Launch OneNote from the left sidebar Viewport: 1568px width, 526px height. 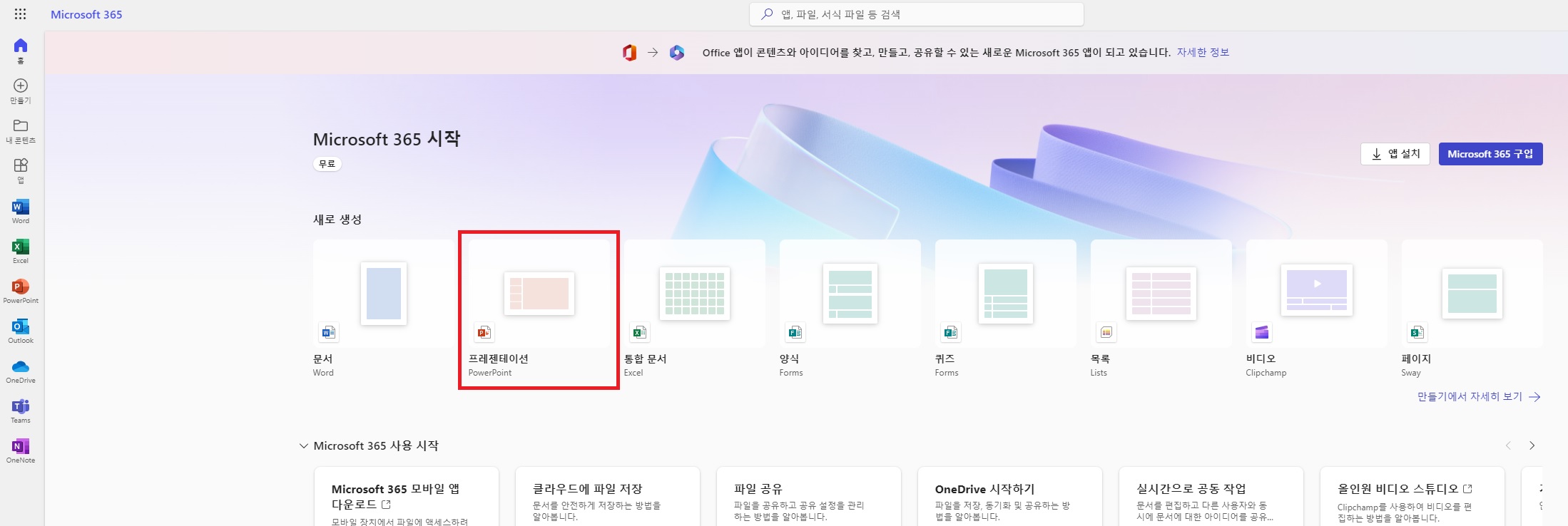point(21,450)
